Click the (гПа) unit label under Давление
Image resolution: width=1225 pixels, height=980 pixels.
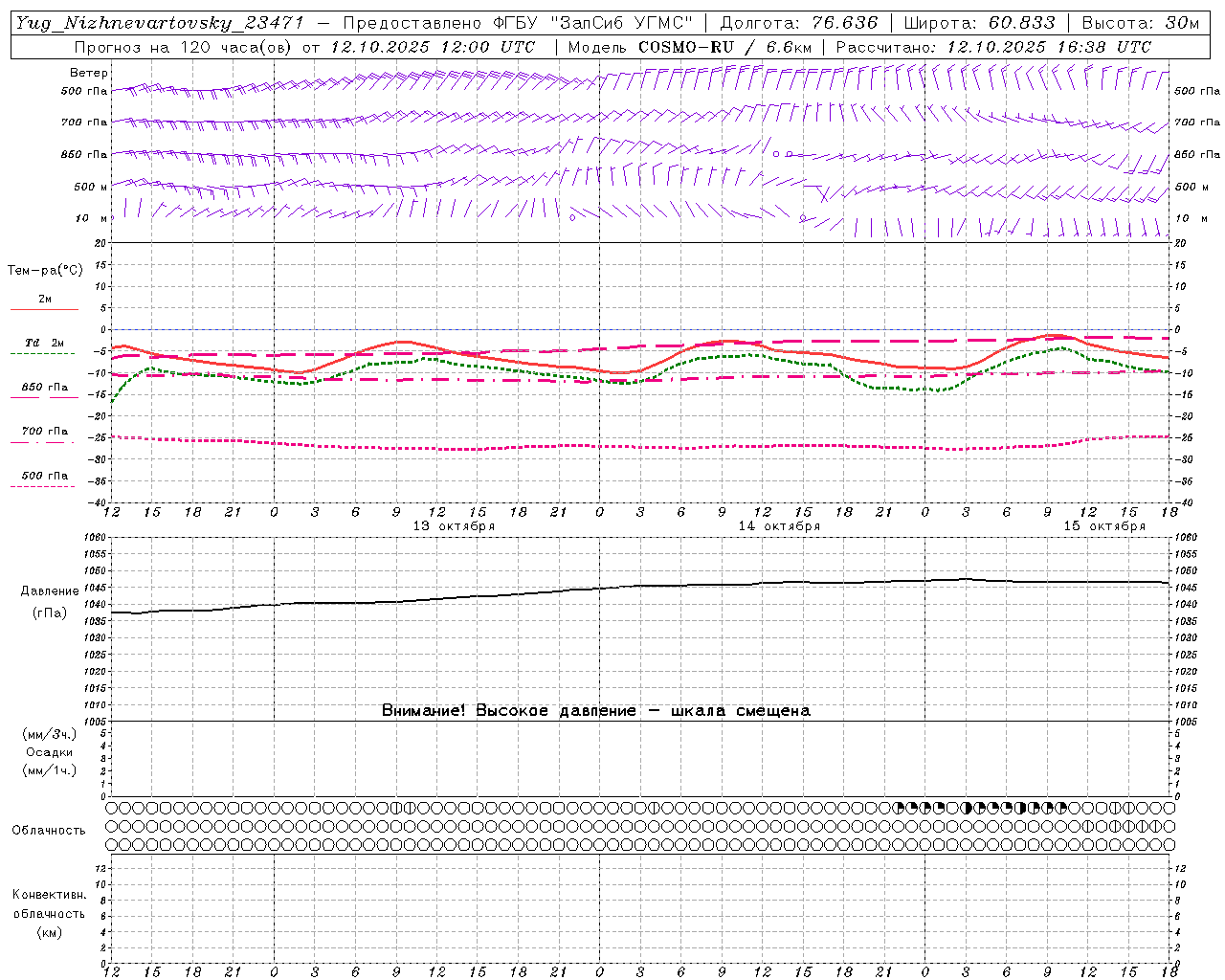pos(50,612)
